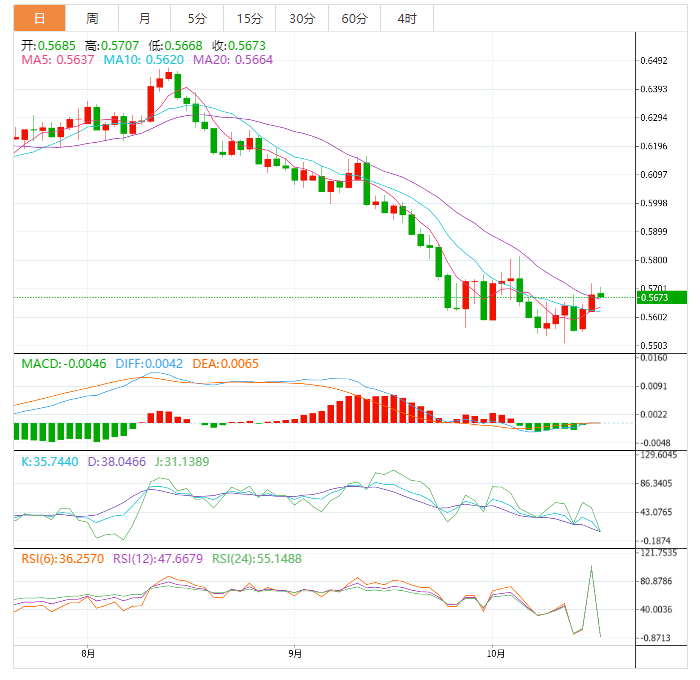This screenshot has height=680, width=700.
Task: Click the low price 低:0.5668 value
Action: pyautogui.click(x=175, y=46)
